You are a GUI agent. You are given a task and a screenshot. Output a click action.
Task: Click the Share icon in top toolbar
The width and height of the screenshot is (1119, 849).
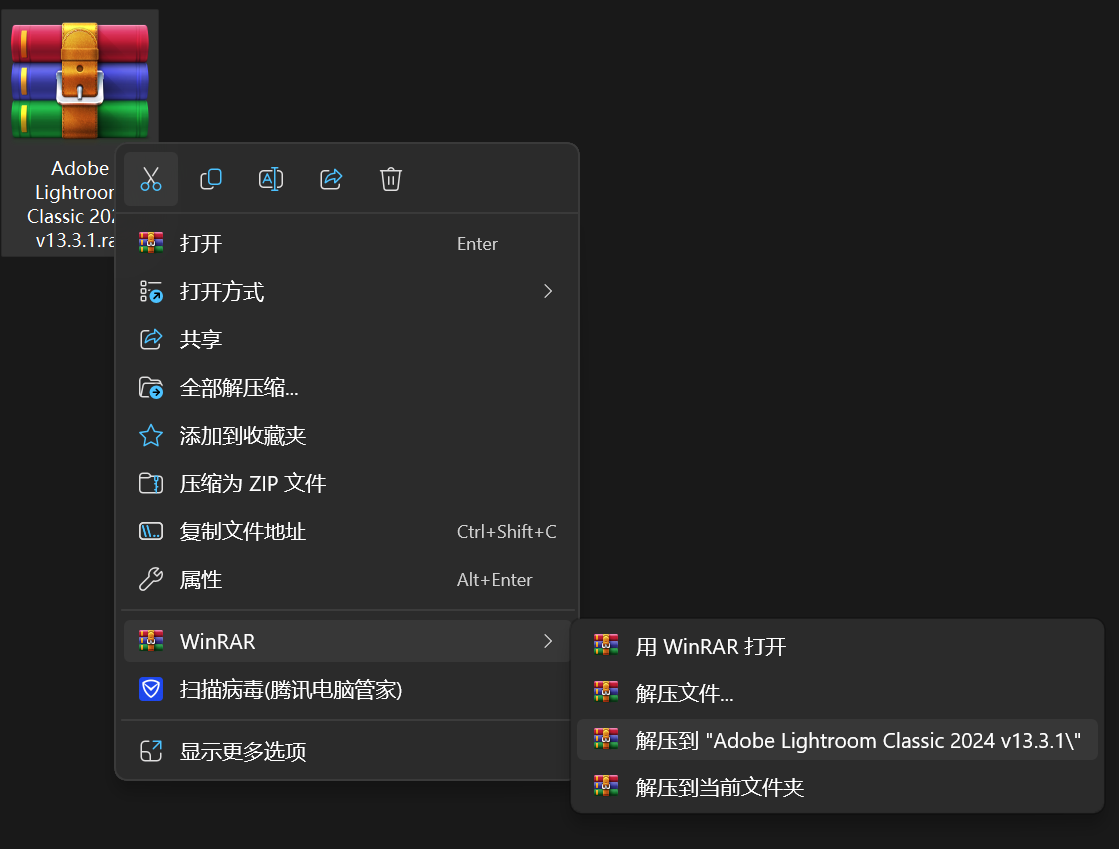[x=331, y=179]
